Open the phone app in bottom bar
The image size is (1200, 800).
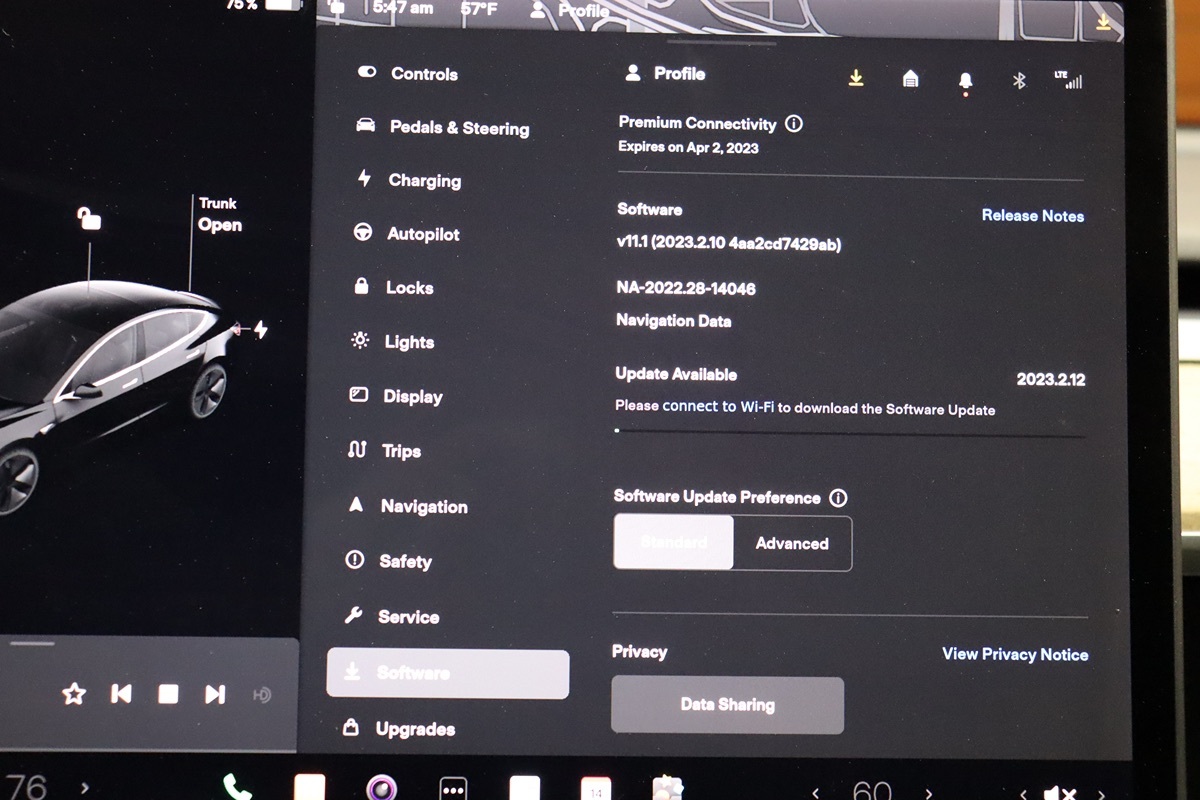(237, 786)
